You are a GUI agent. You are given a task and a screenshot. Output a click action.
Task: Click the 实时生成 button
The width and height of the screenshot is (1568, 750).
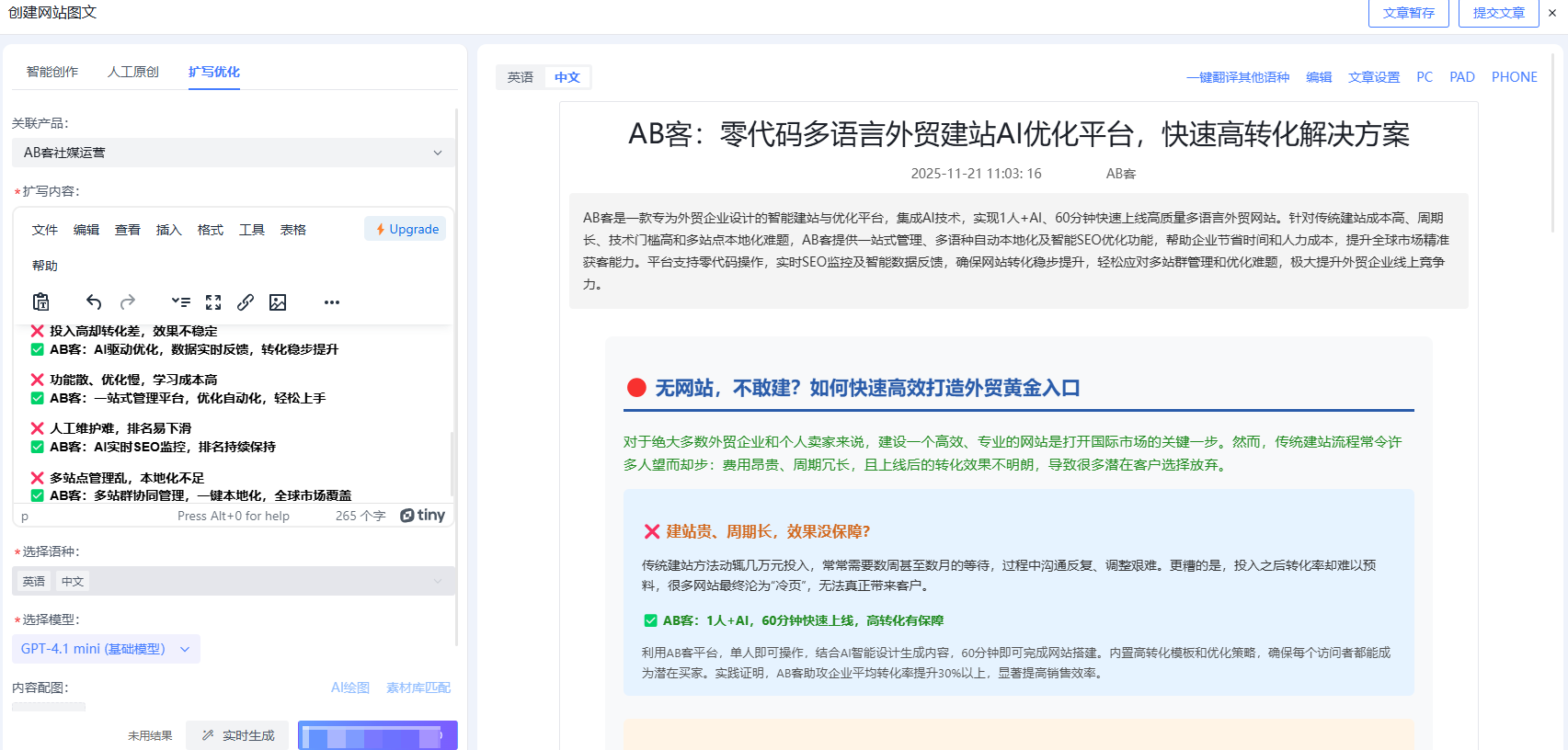click(x=238, y=735)
